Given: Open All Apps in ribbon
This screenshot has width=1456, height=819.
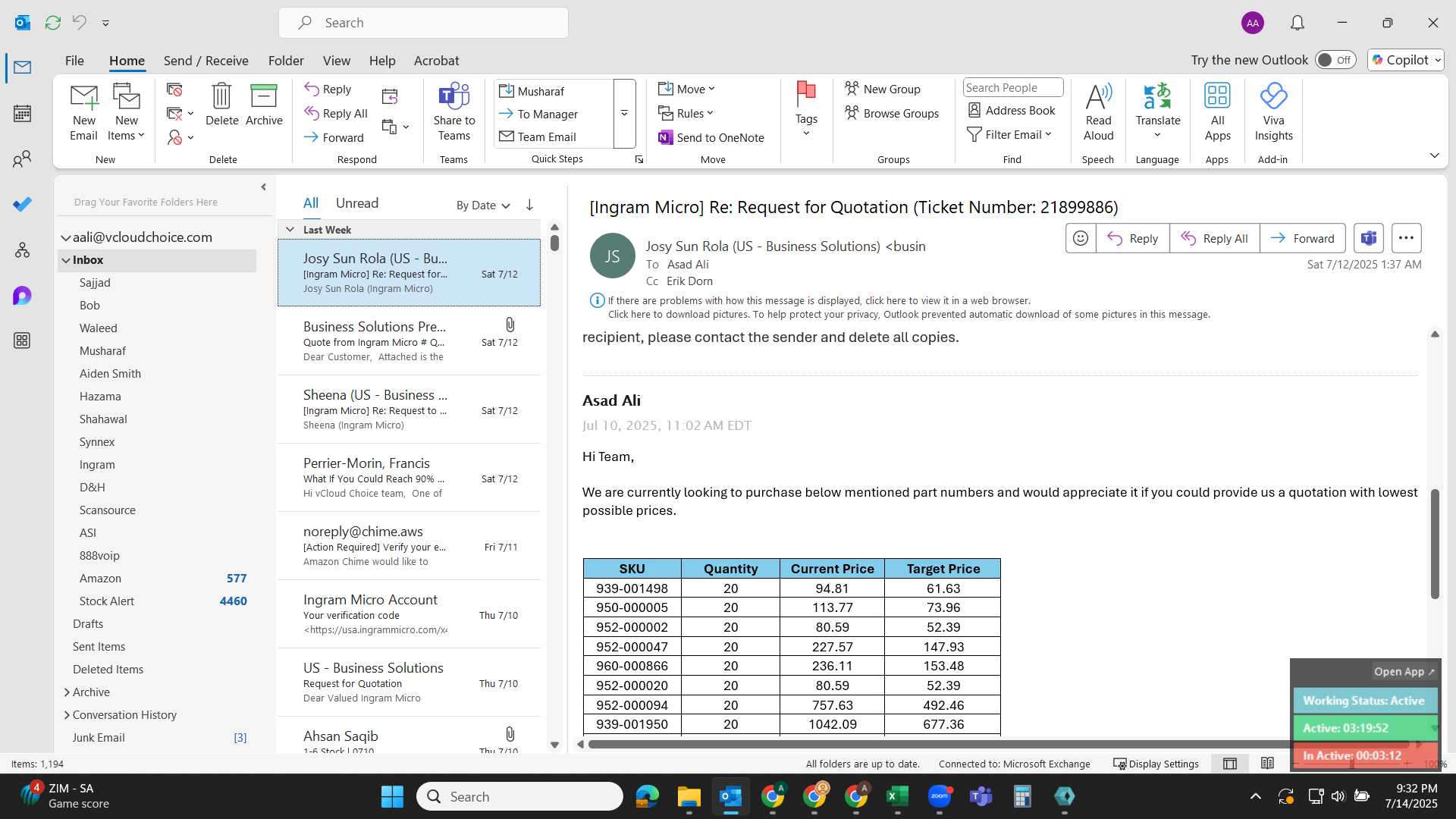Looking at the screenshot, I should point(1217,112).
